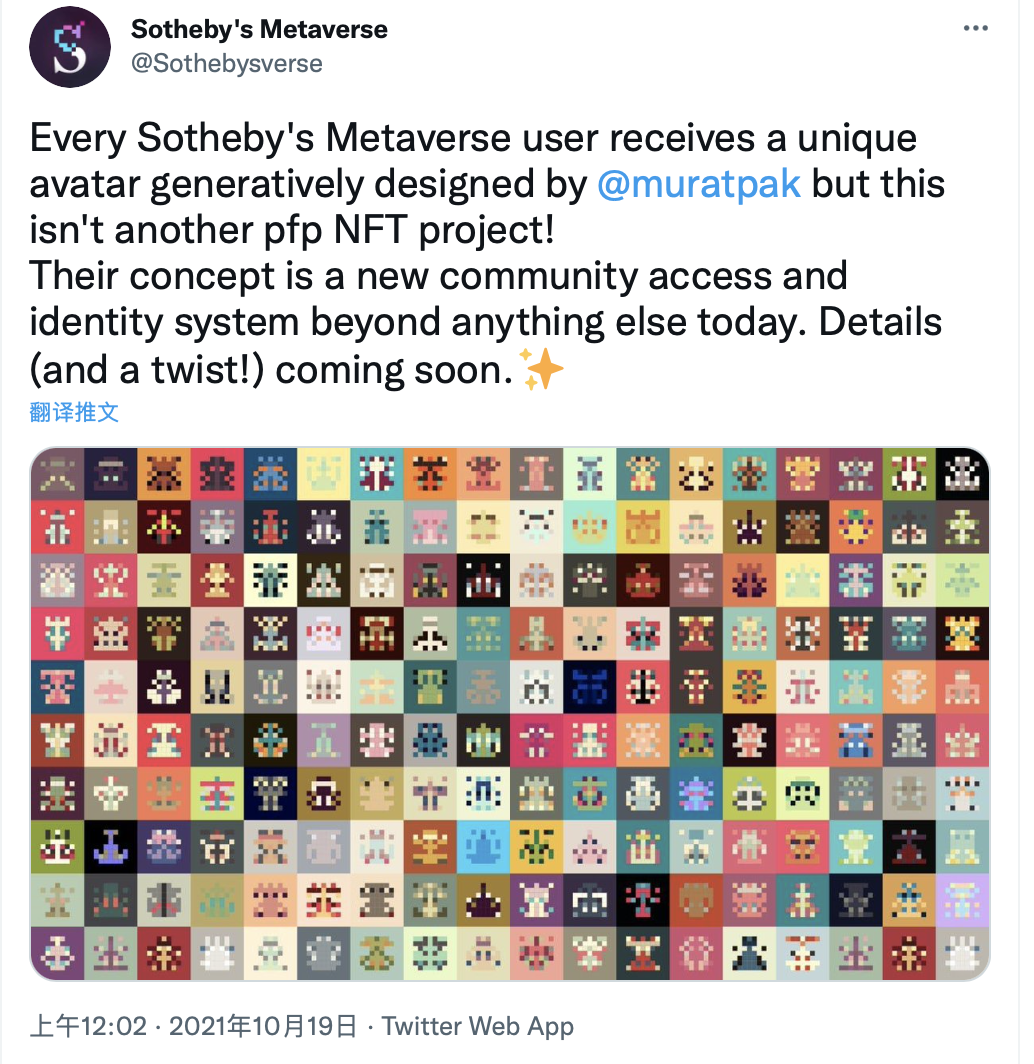Screen dimensions: 1034x1064
Task: Click the black-background avatar in top-right corner of grid
Action: coord(962,474)
